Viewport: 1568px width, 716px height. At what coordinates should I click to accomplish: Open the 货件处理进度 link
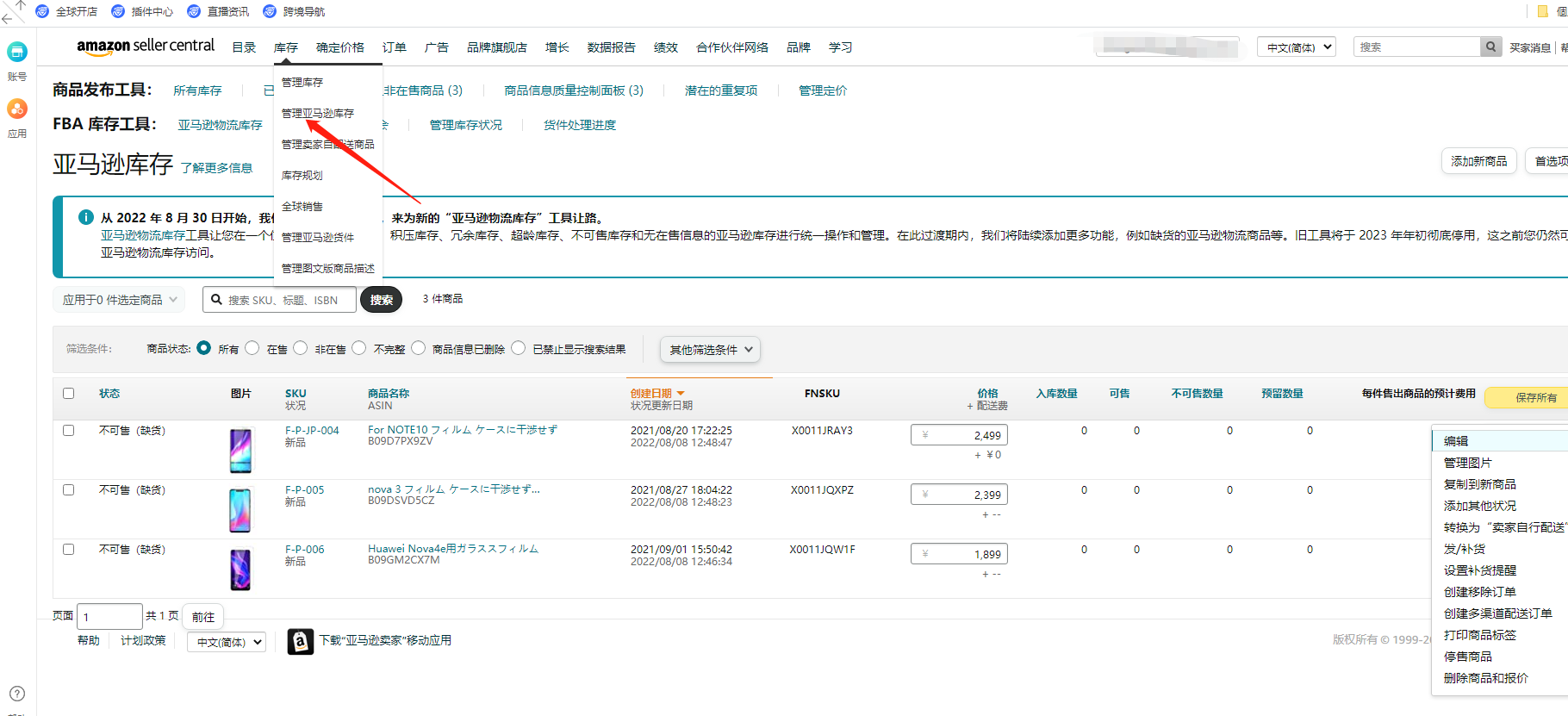(580, 125)
